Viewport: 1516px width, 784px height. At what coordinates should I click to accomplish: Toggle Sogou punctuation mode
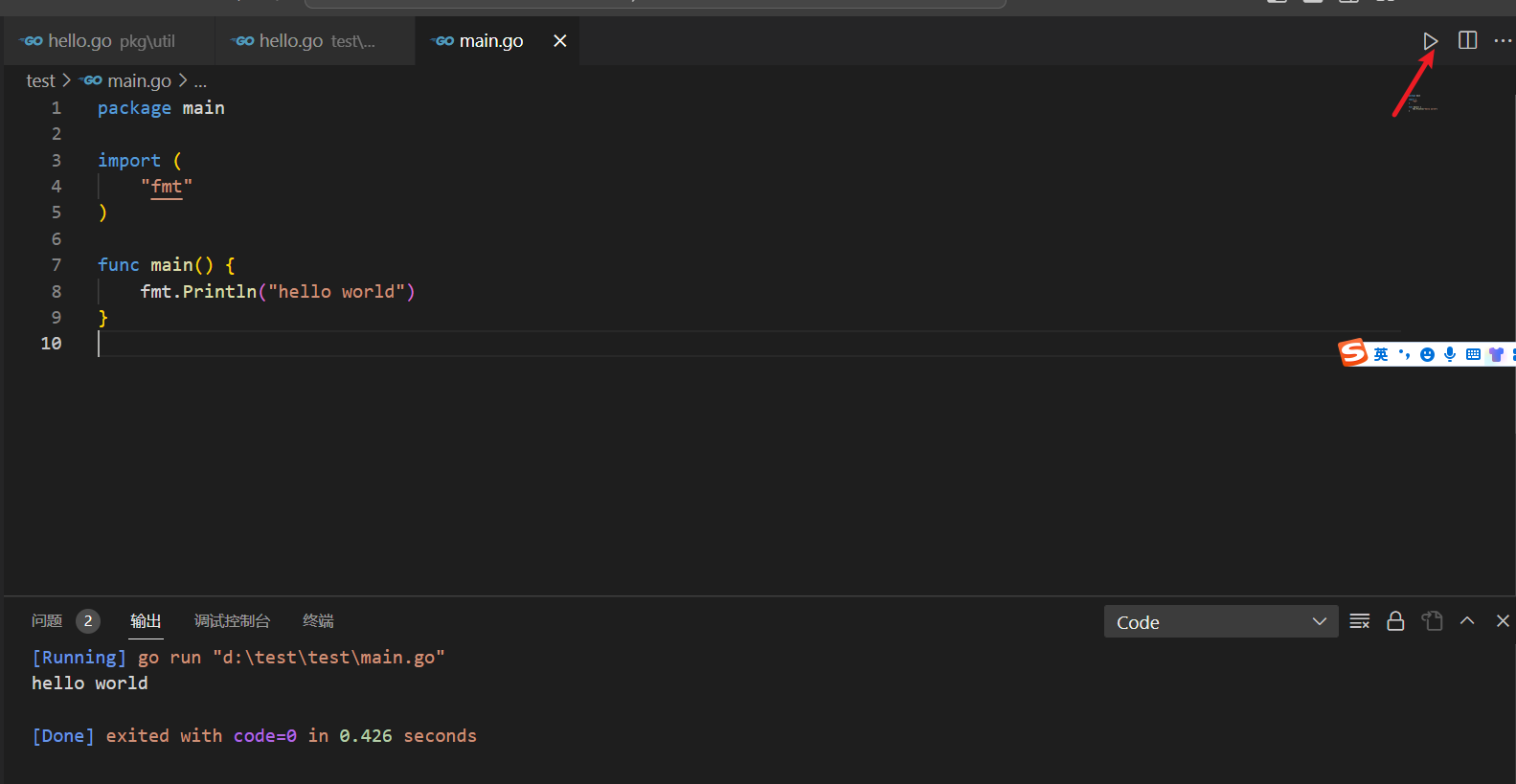click(x=1404, y=354)
